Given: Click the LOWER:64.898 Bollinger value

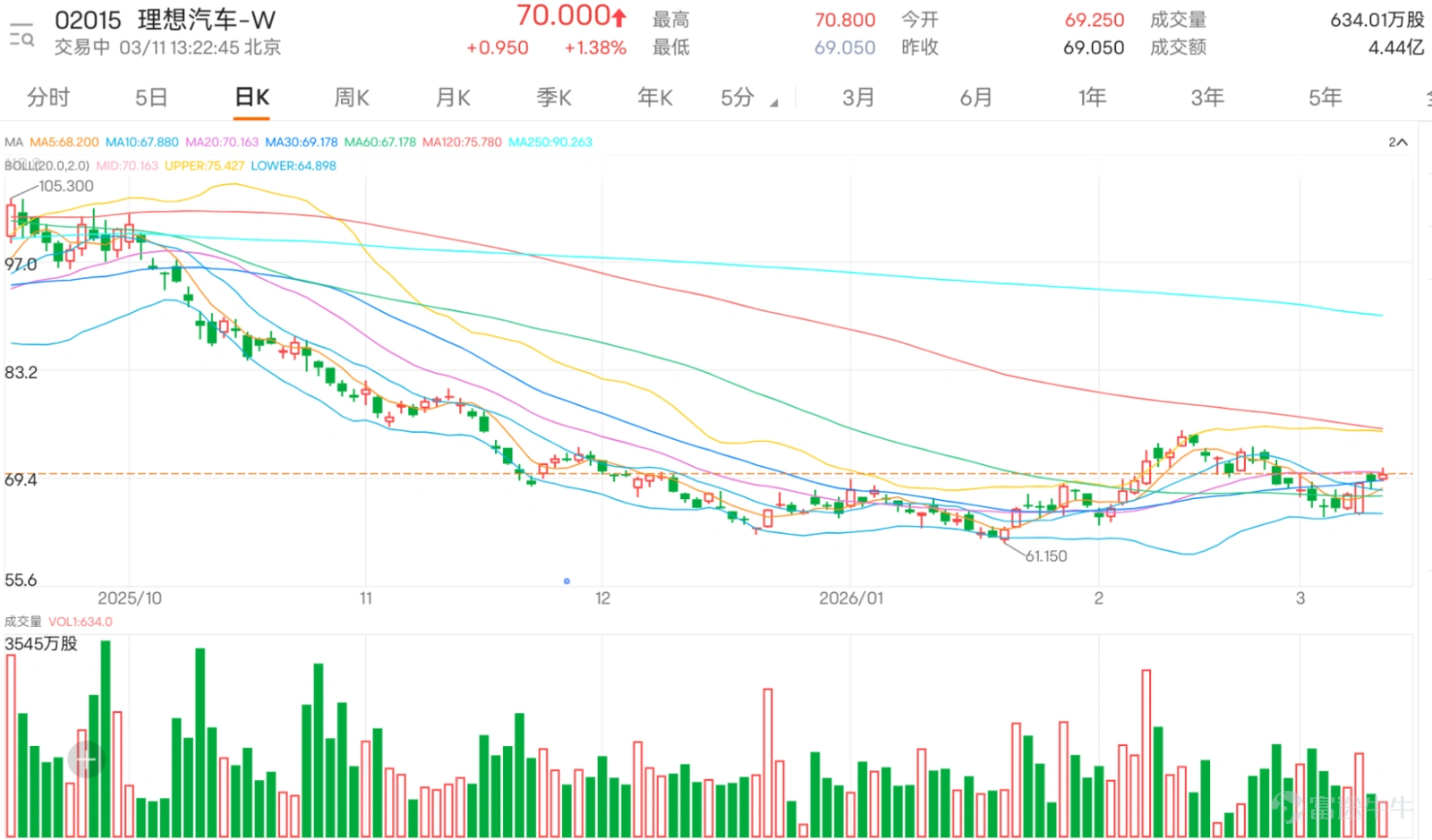Looking at the screenshot, I should 294,165.
